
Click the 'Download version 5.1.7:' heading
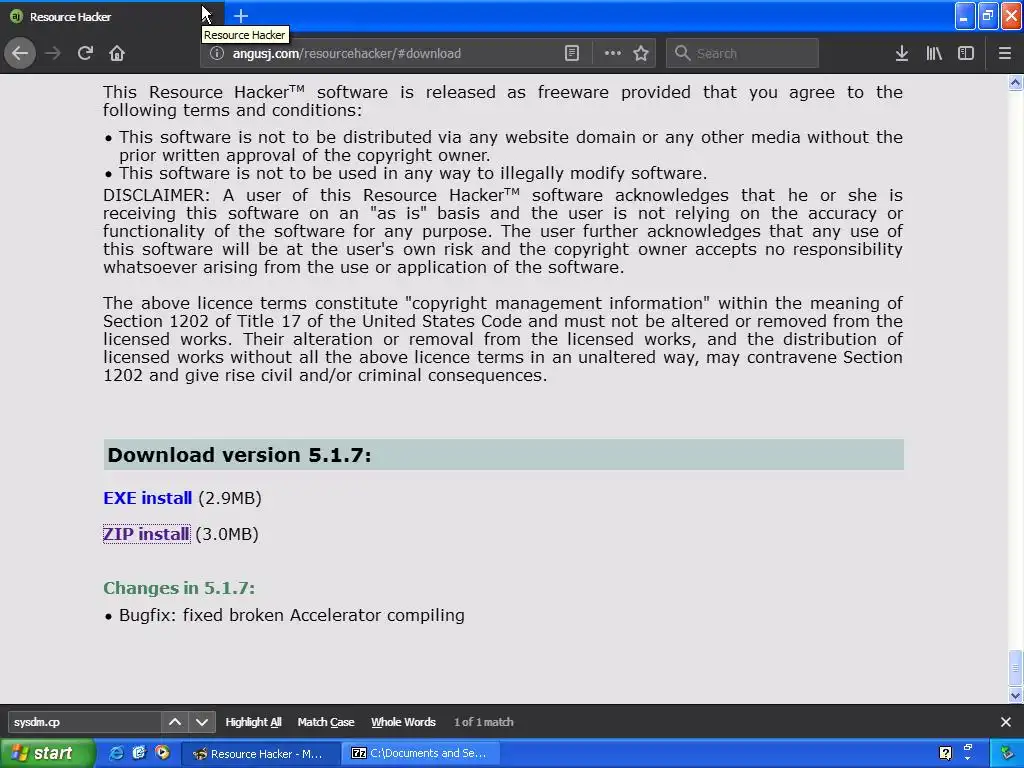(239, 455)
